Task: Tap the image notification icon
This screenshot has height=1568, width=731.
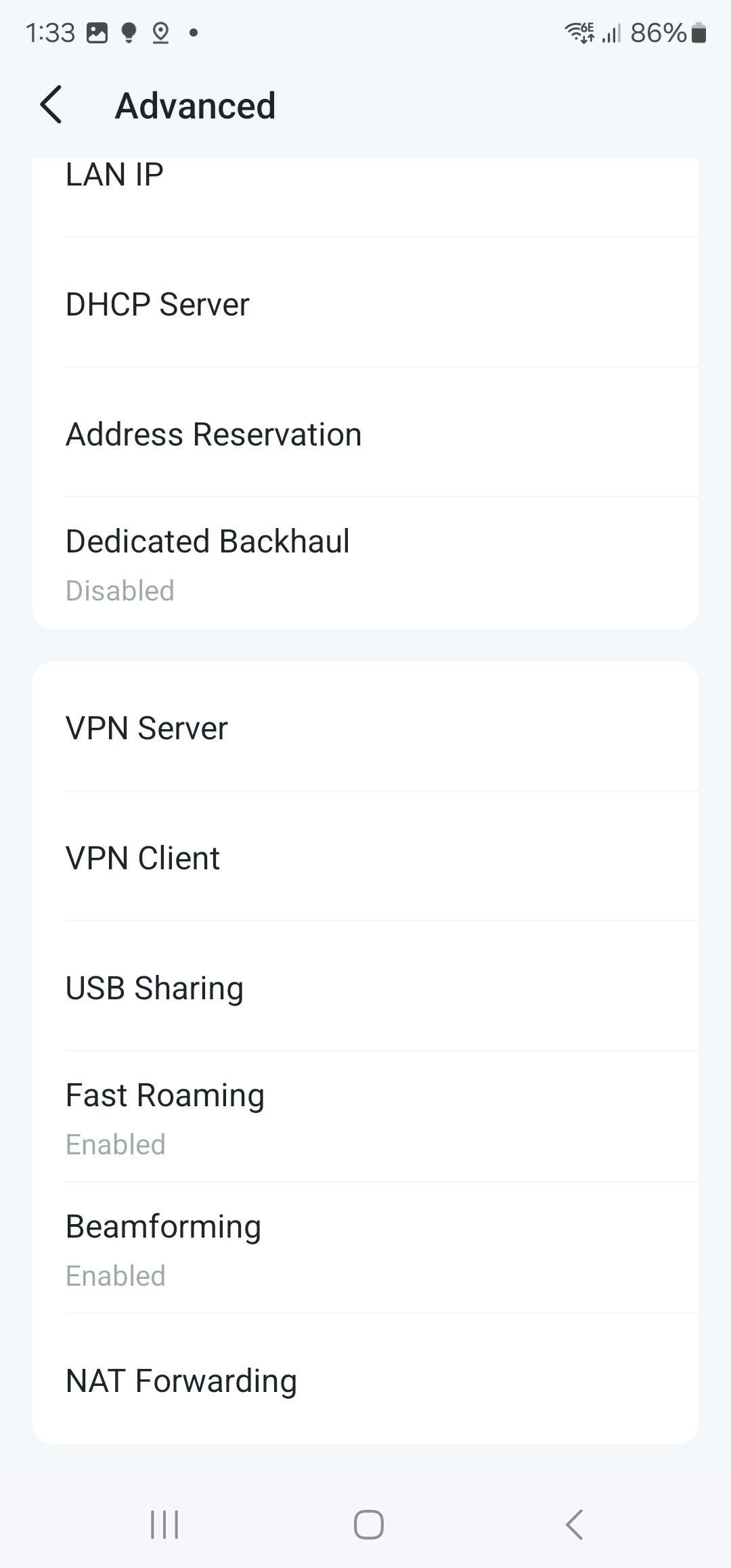Action: (x=97, y=32)
